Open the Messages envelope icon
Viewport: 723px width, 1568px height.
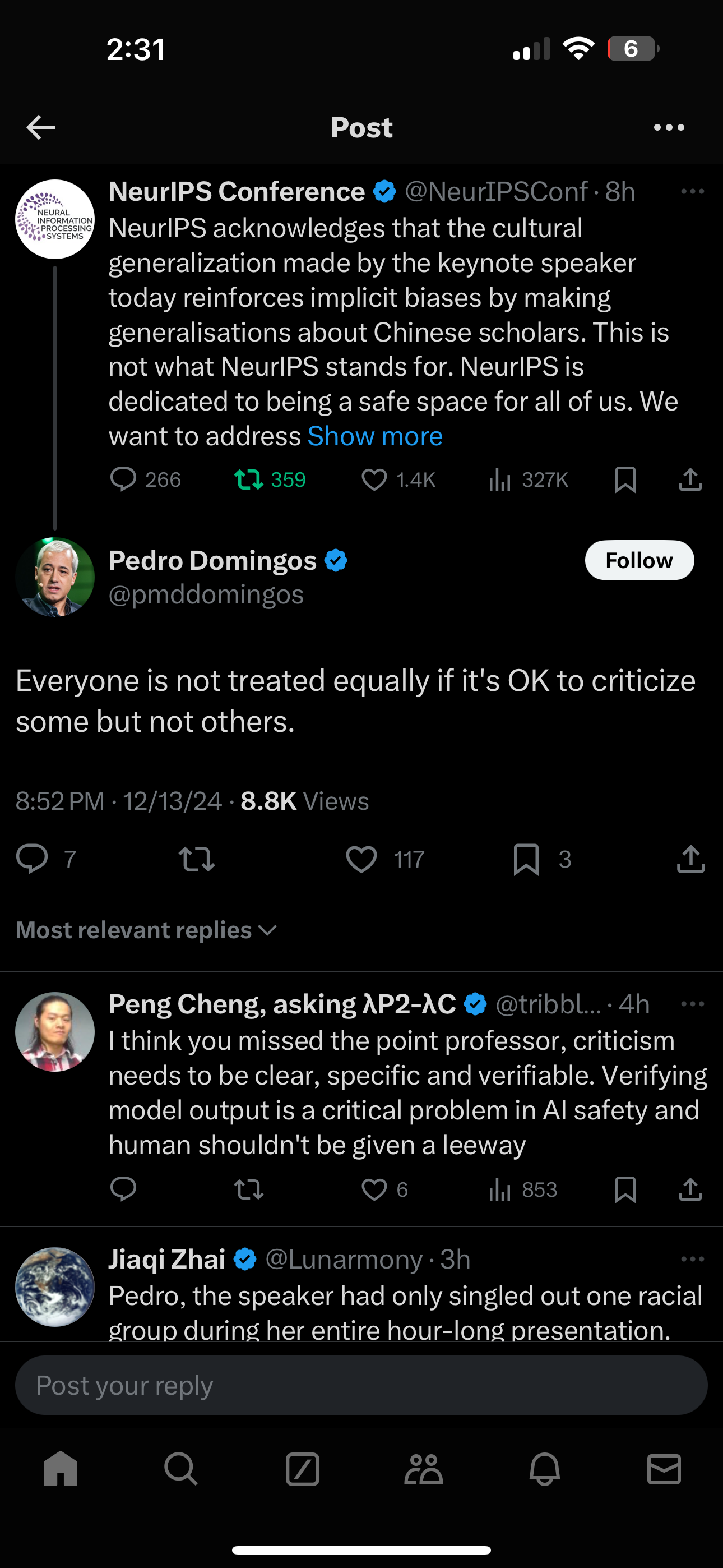coord(664,1469)
